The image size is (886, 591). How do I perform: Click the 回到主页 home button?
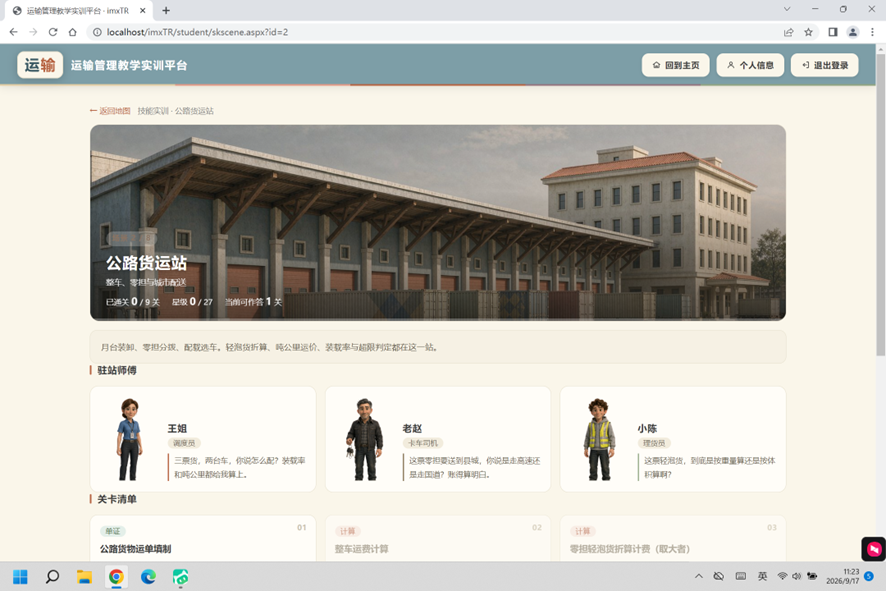(675, 65)
